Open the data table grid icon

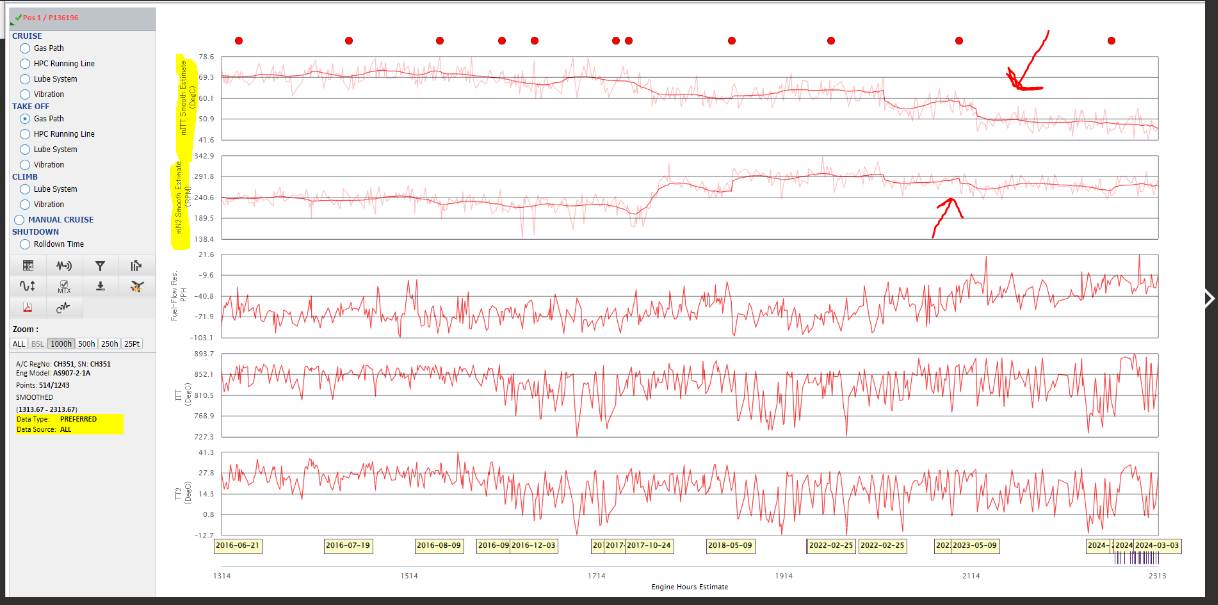pos(27,266)
